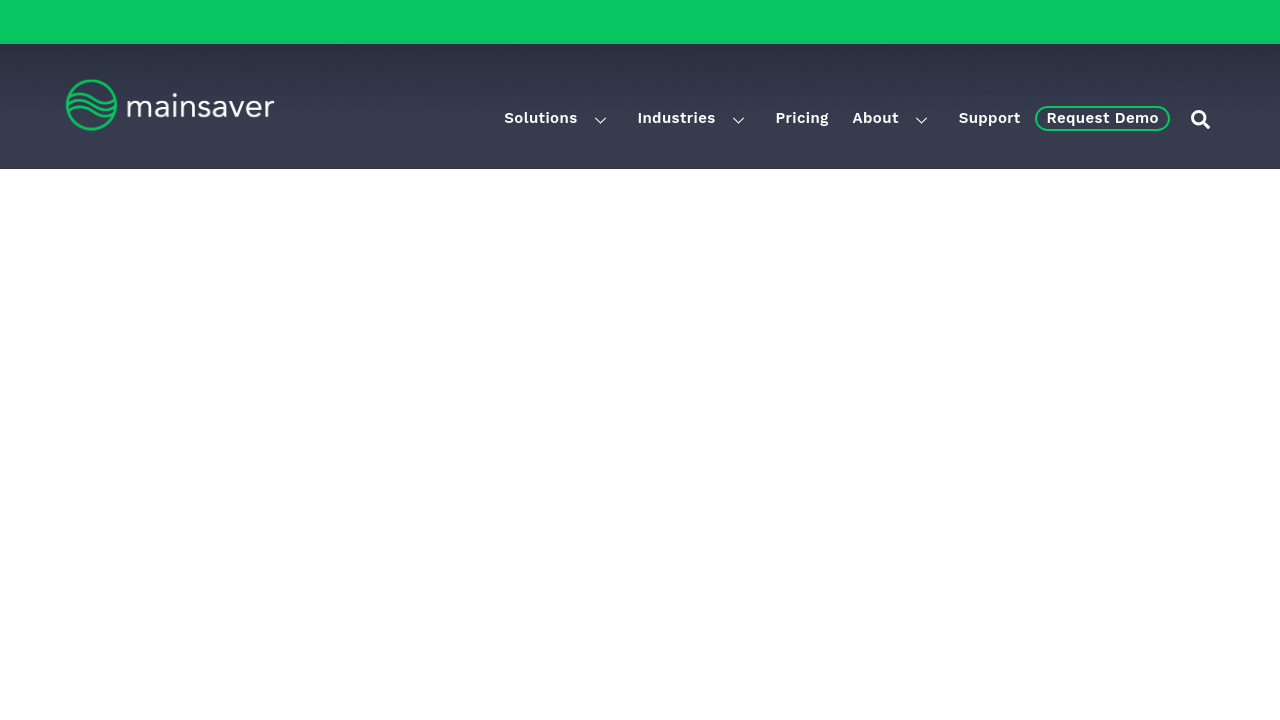Expand the Solutions dropdown chevron
1280x720 pixels.
click(600, 120)
